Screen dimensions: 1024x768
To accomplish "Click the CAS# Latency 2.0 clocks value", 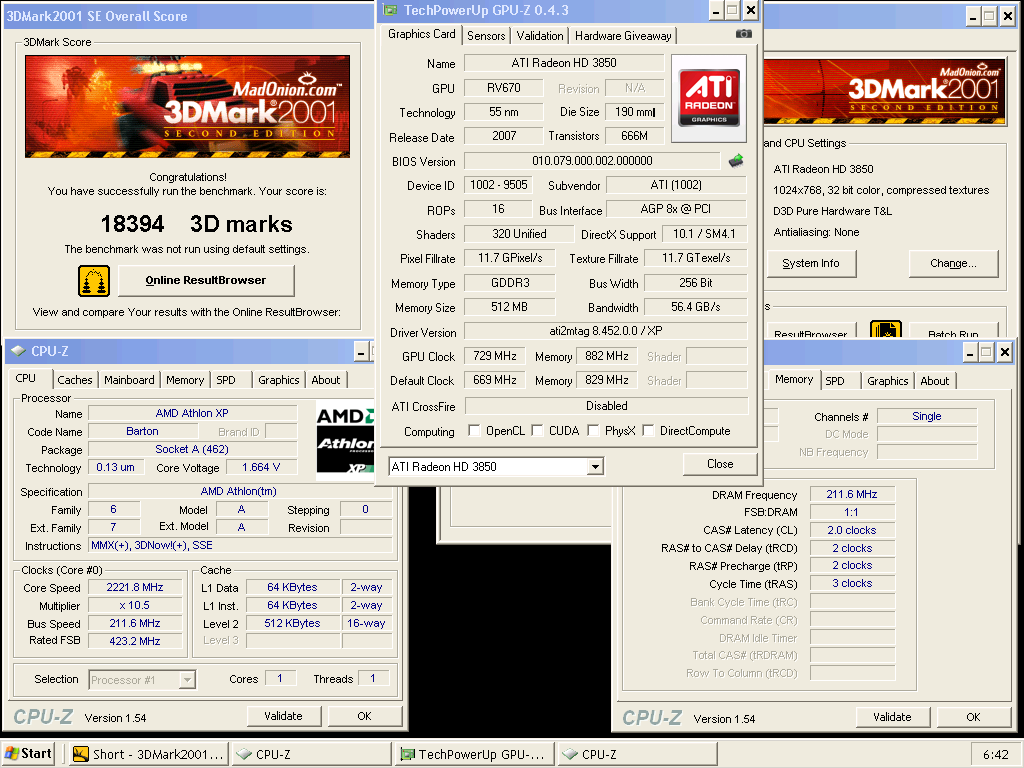I will click(852, 530).
